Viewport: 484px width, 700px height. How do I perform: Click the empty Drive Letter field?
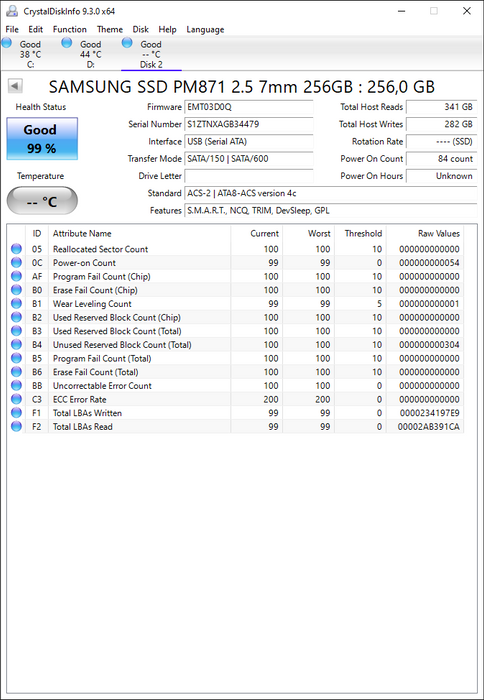click(x=249, y=176)
